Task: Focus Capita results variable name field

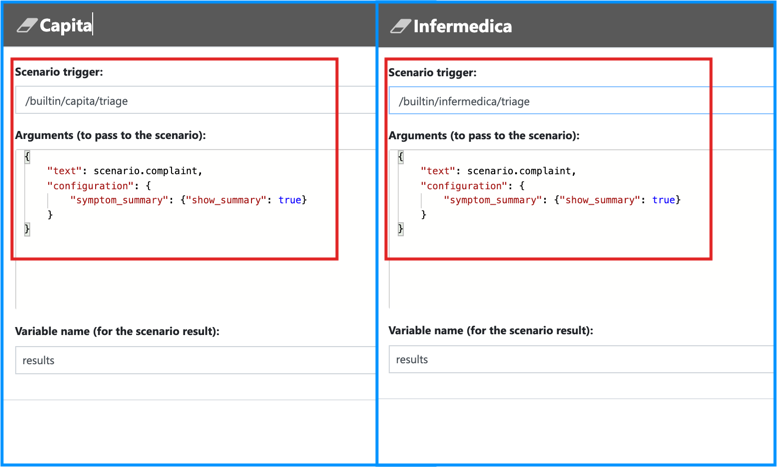Action: click(195, 360)
